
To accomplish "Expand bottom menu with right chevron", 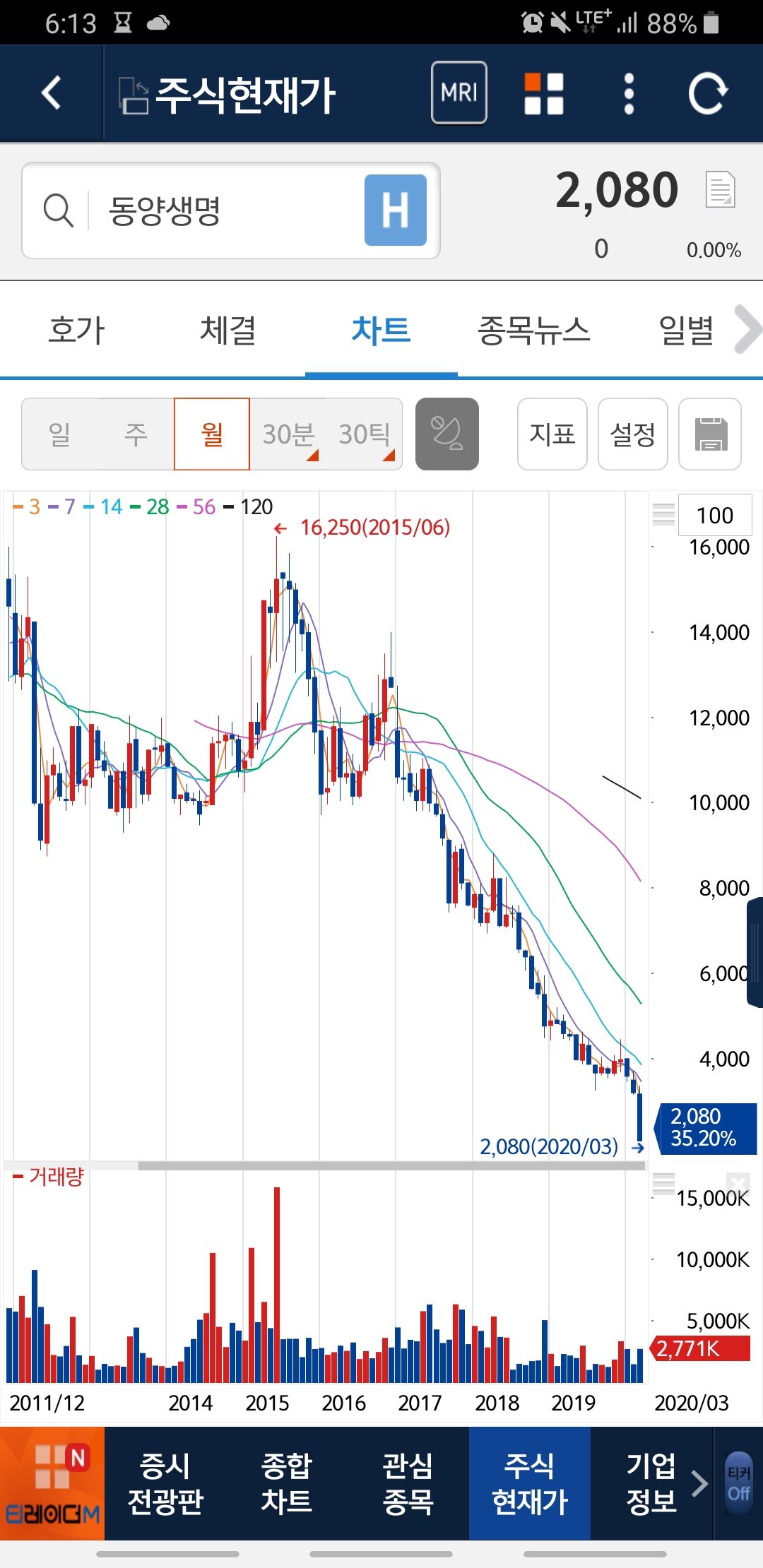I will point(699,1483).
